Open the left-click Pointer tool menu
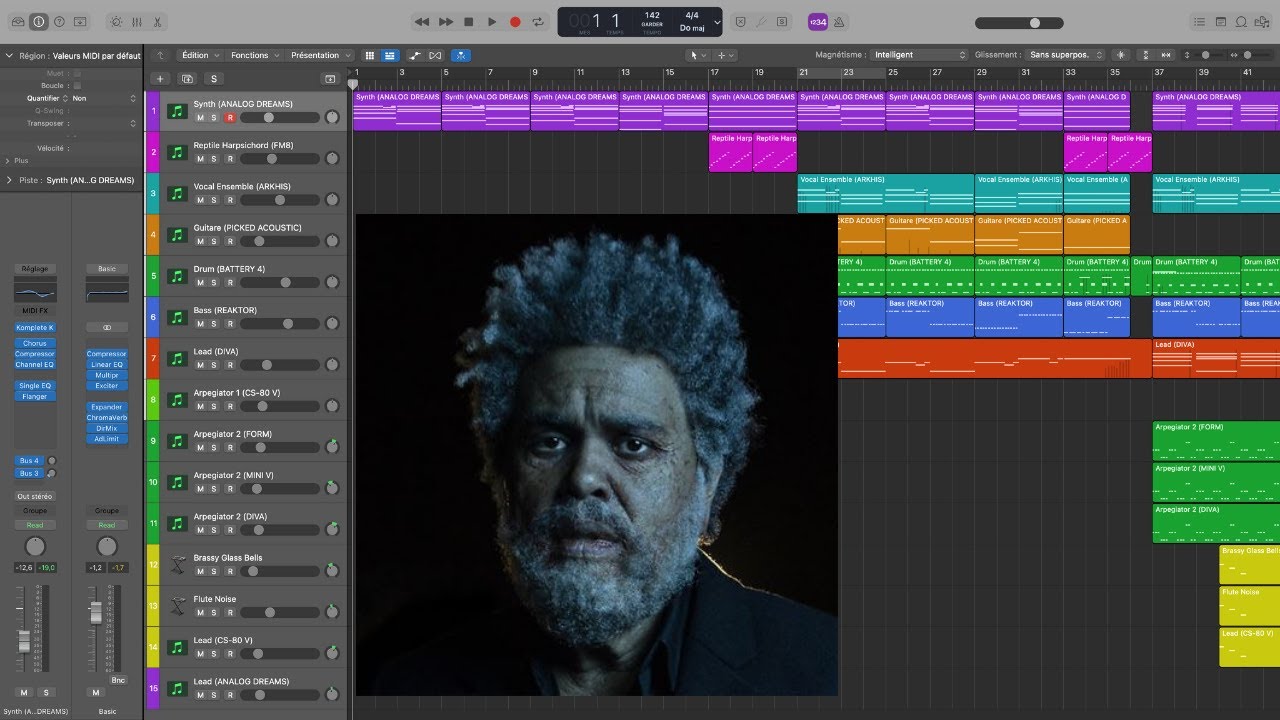This screenshot has width=1280, height=720. point(699,55)
